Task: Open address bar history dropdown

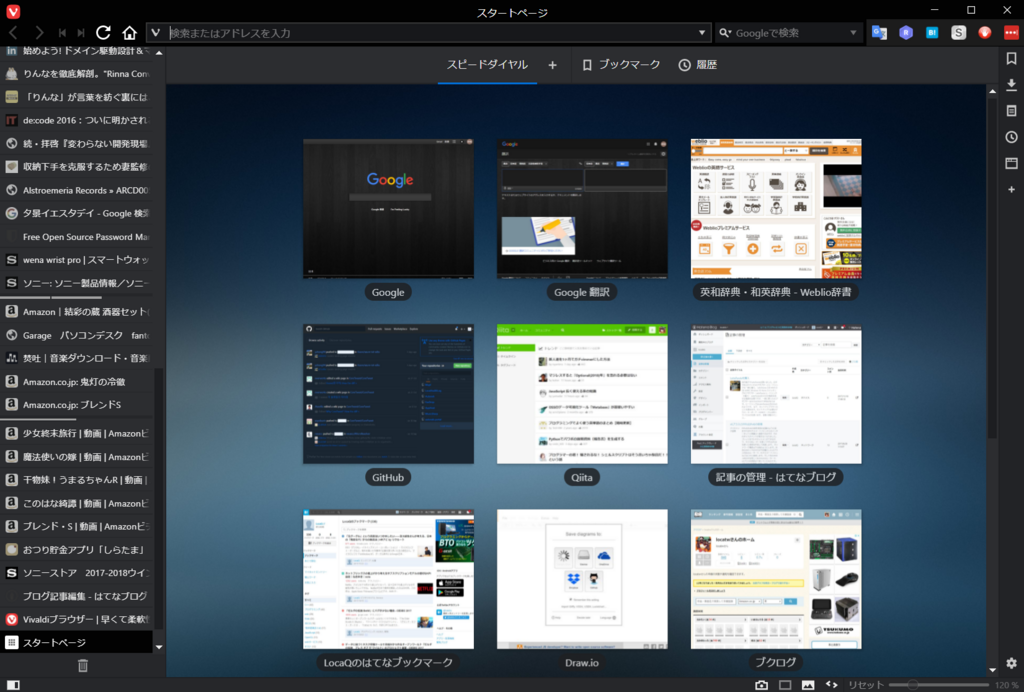Action: 702,33
